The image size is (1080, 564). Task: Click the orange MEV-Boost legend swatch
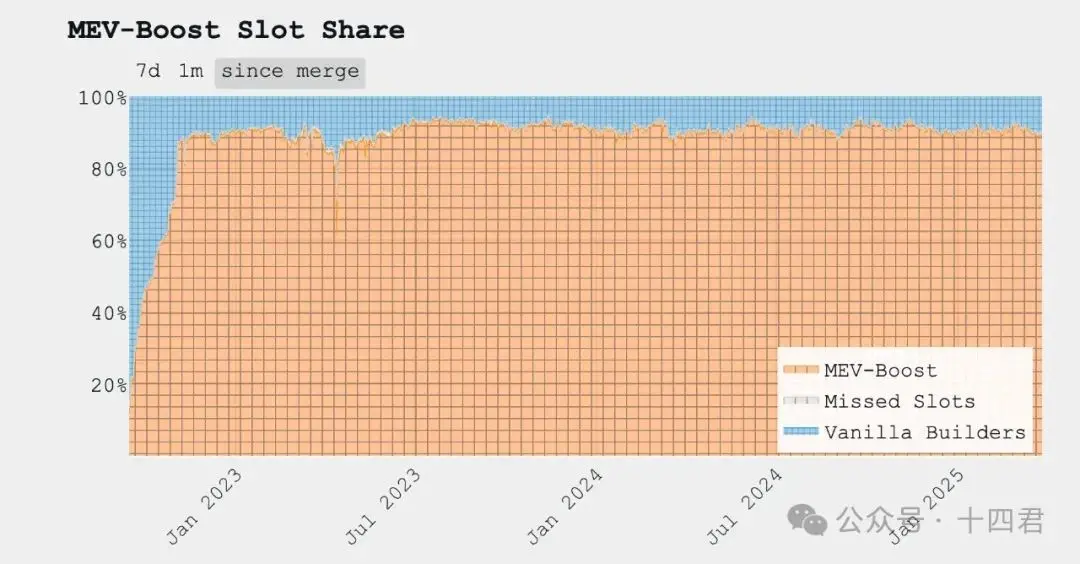[800, 370]
